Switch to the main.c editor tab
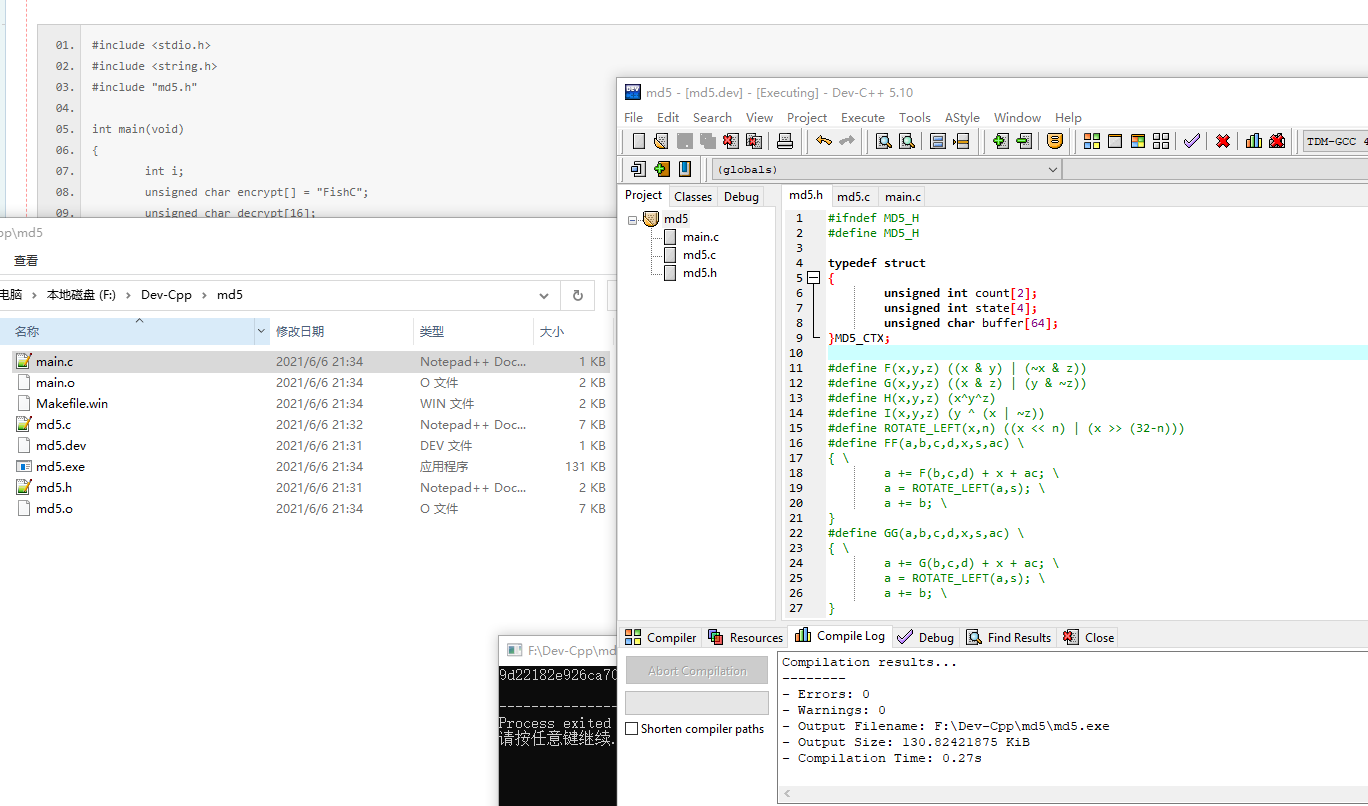The image size is (1368, 806). coord(902,197)
